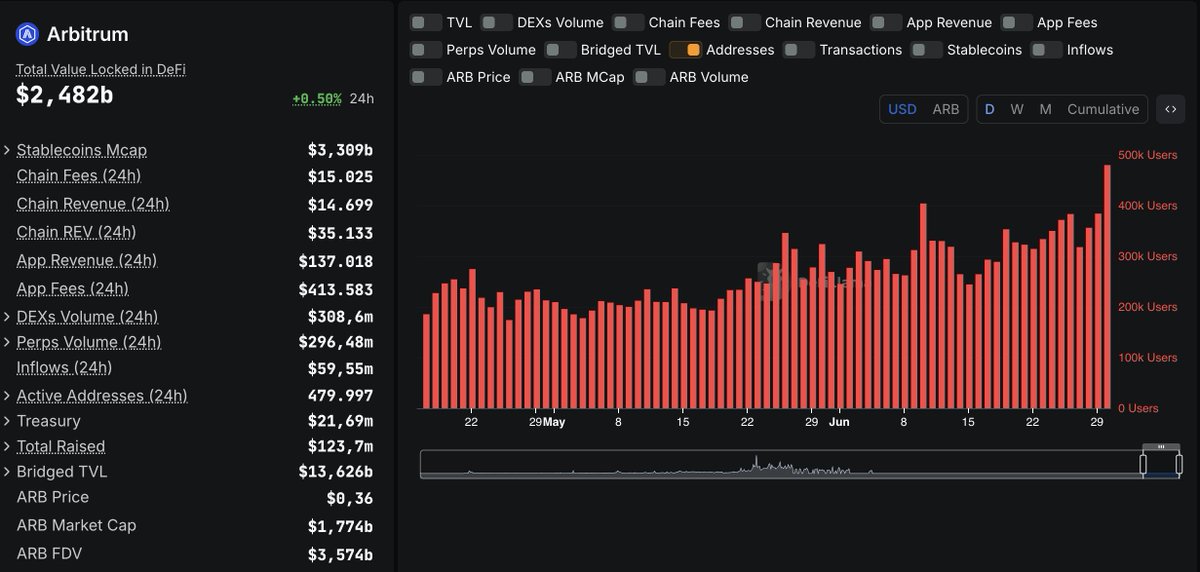Click the ARB Market Cap label

pyautogui.click(x=76, y=525)
